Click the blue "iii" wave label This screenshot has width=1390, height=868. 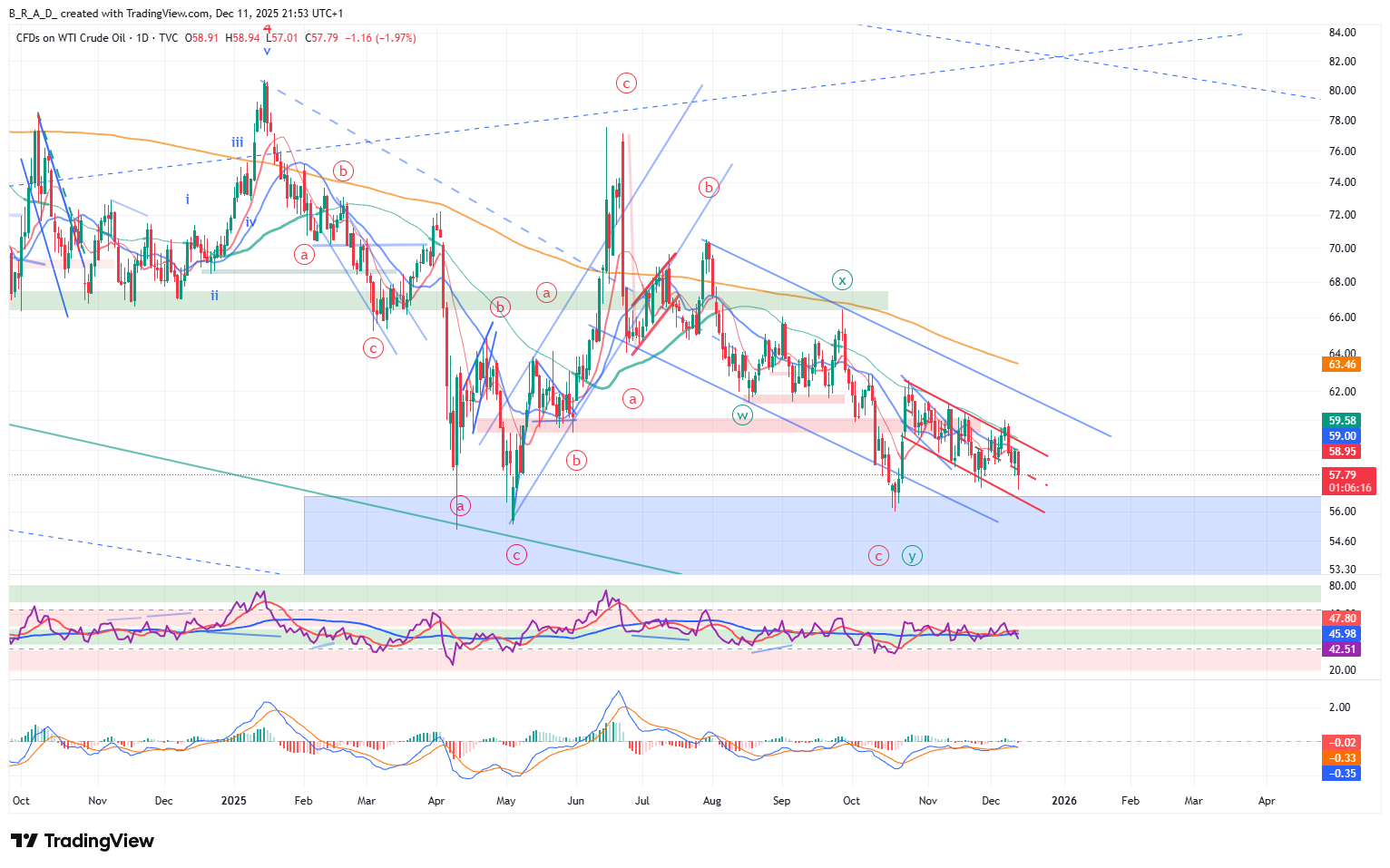point(237,142)
